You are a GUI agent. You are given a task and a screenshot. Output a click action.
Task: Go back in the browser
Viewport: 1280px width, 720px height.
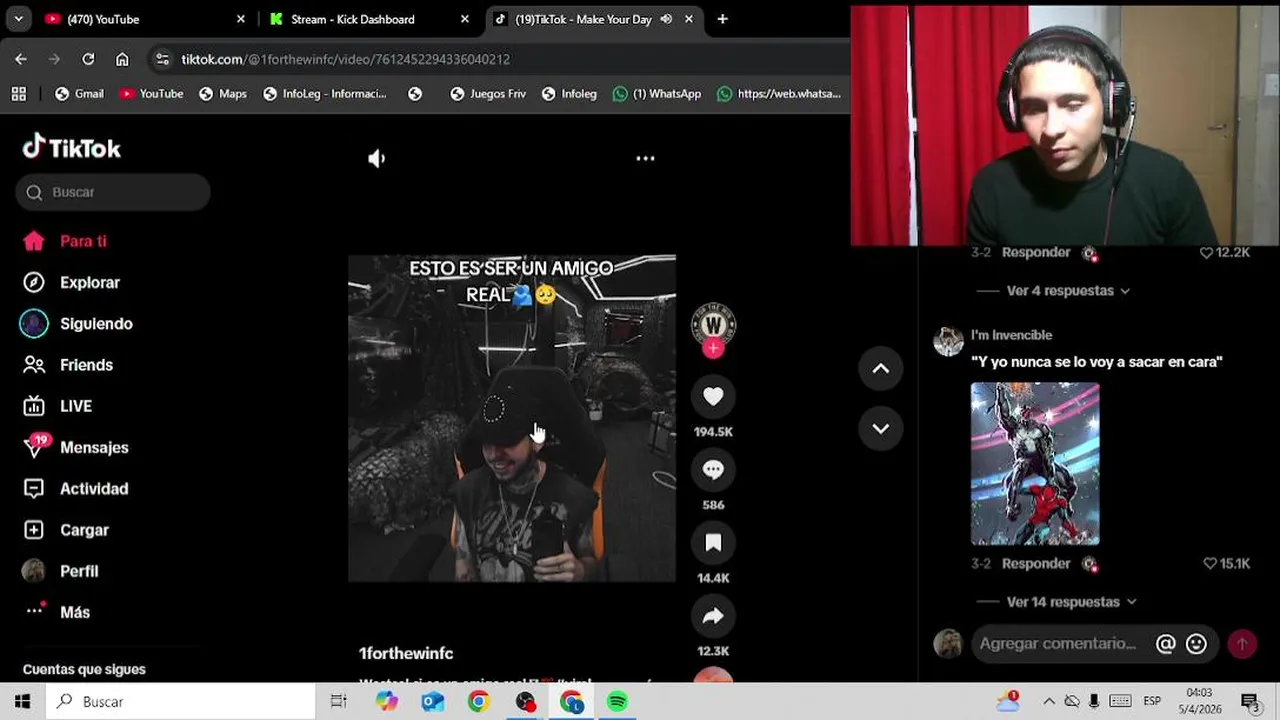tap(21, 59)
